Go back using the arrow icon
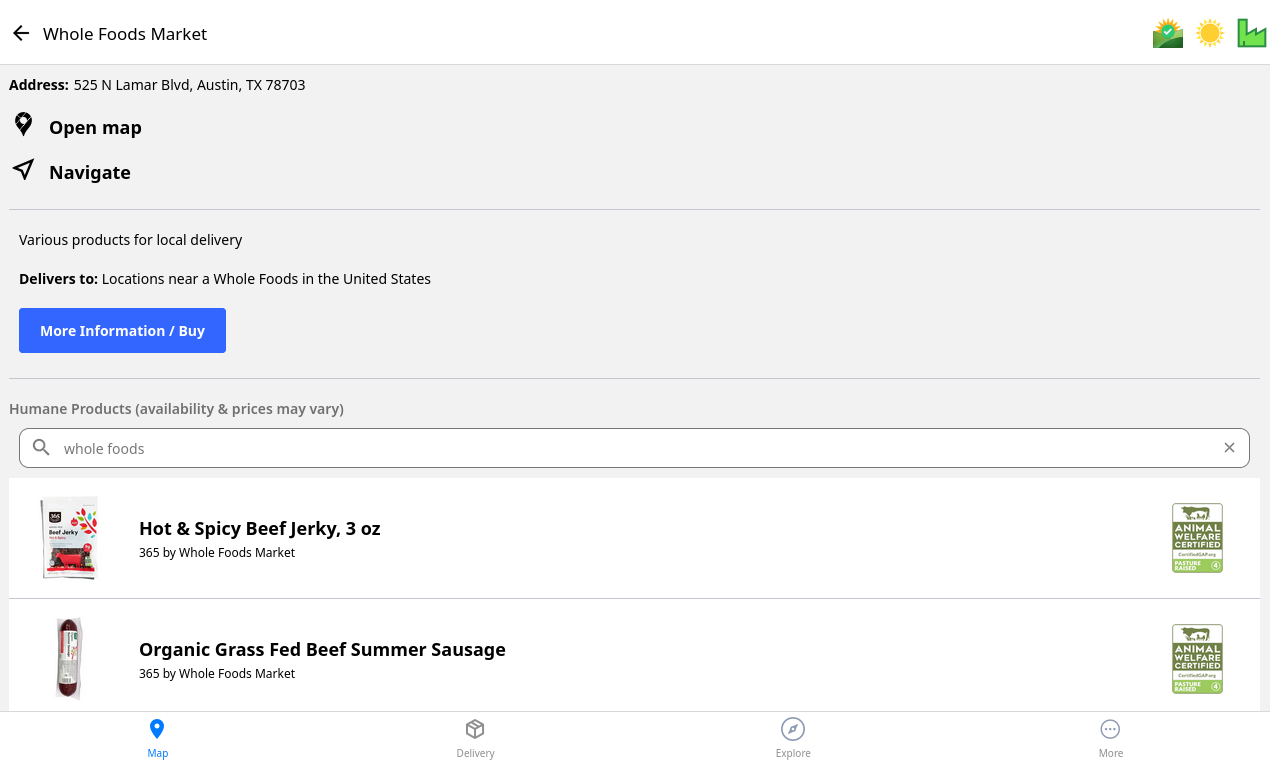This screenshot has height=760, width=1270. point(21,33)
